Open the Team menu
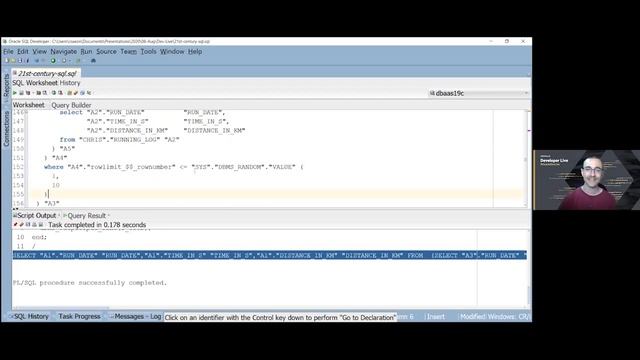This screenshot has height=360, width=640. tap(128, 51)
